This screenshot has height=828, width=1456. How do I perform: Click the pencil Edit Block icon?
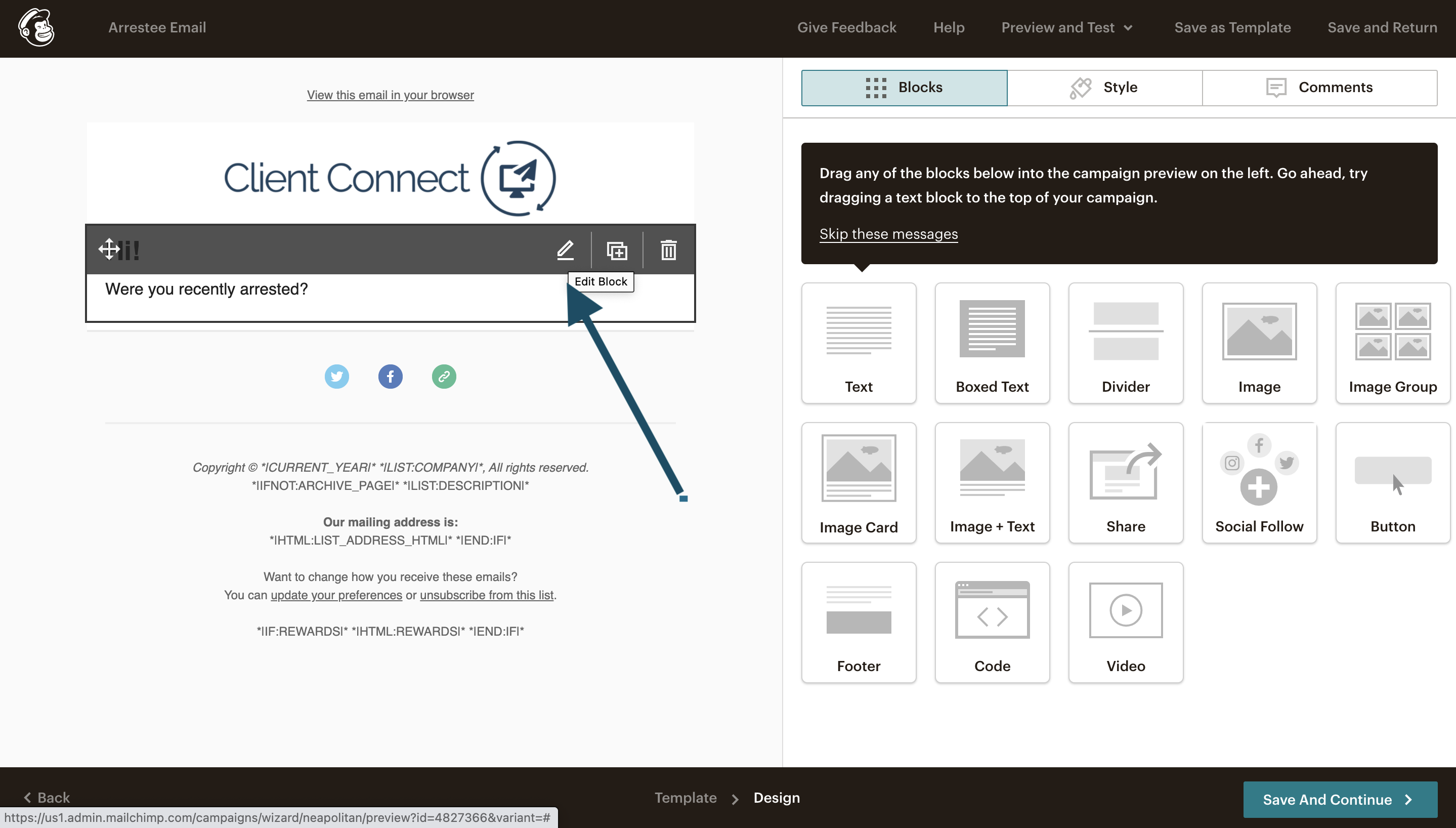point(565,250)
